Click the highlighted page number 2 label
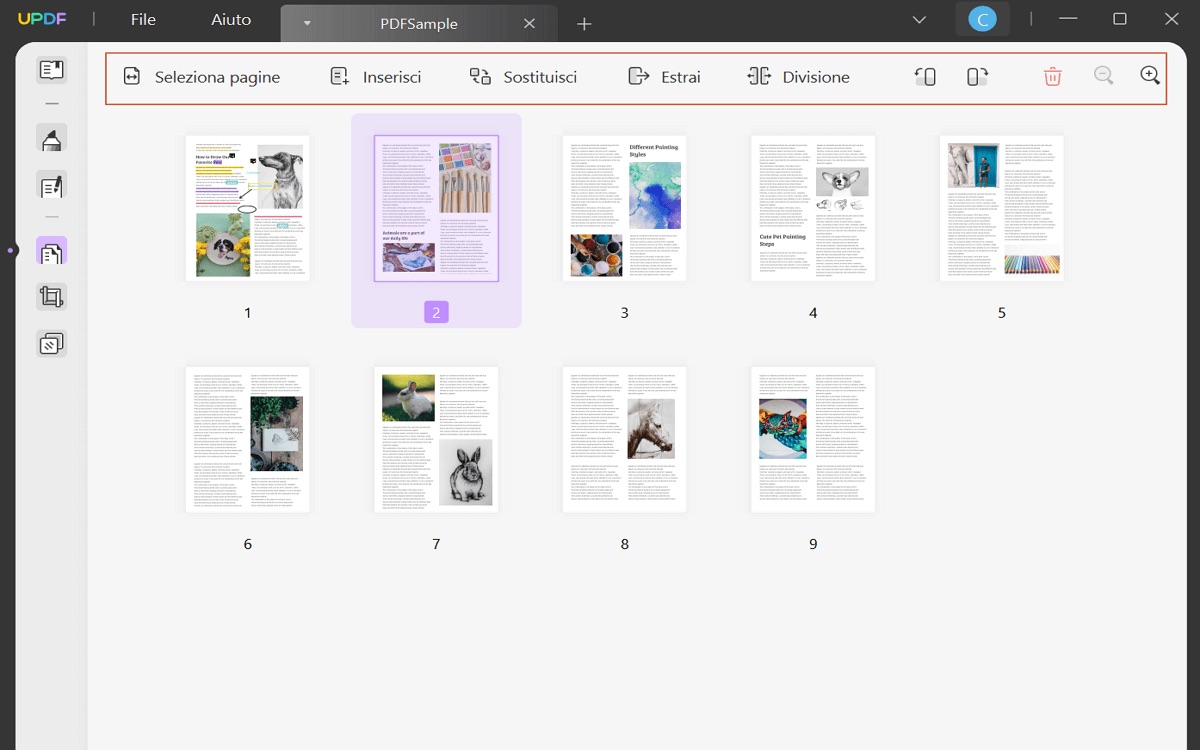The image size is (1200, 750). [436, 312]
